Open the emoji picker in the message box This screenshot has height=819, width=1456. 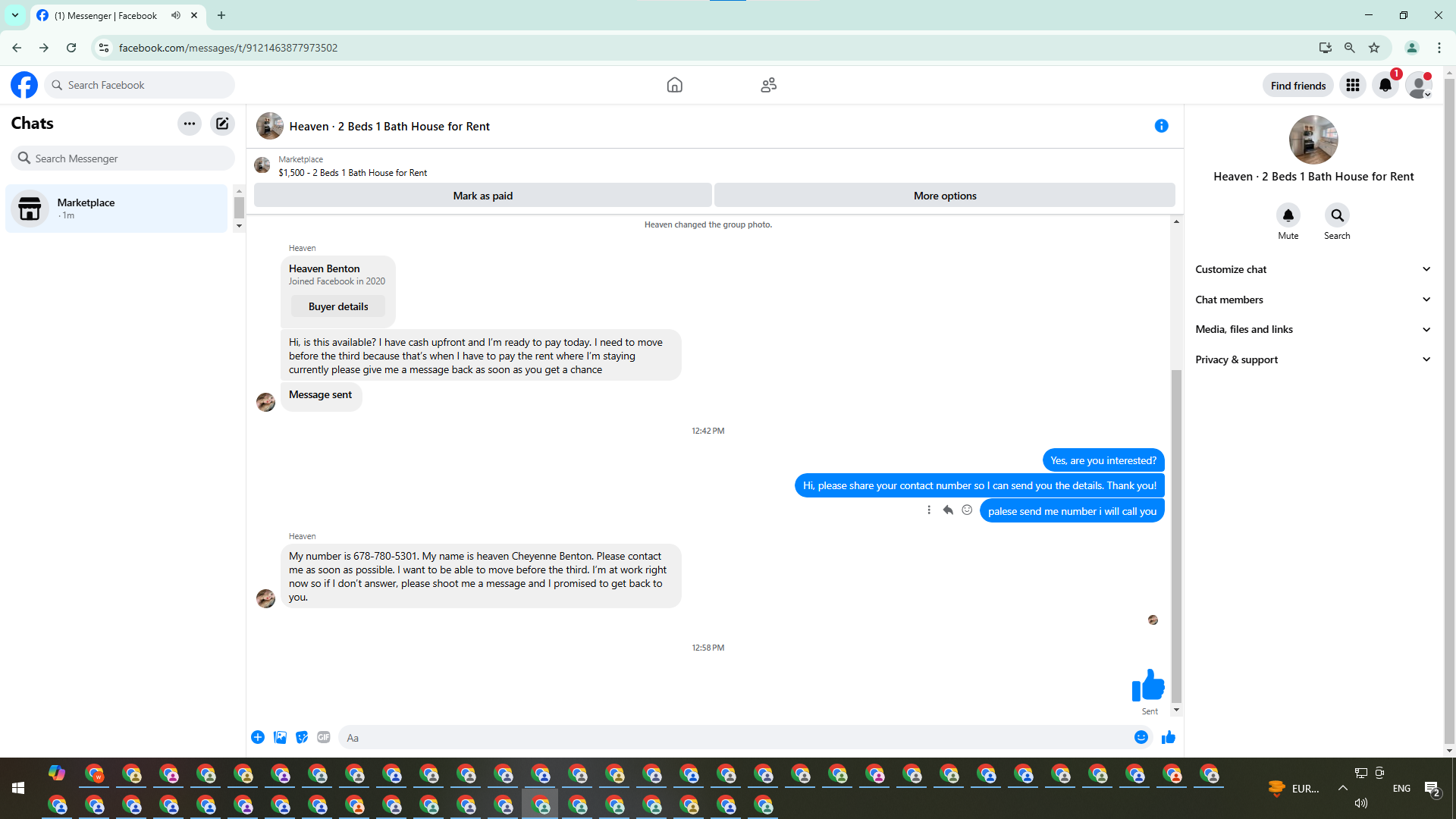tap(1141, 737)
